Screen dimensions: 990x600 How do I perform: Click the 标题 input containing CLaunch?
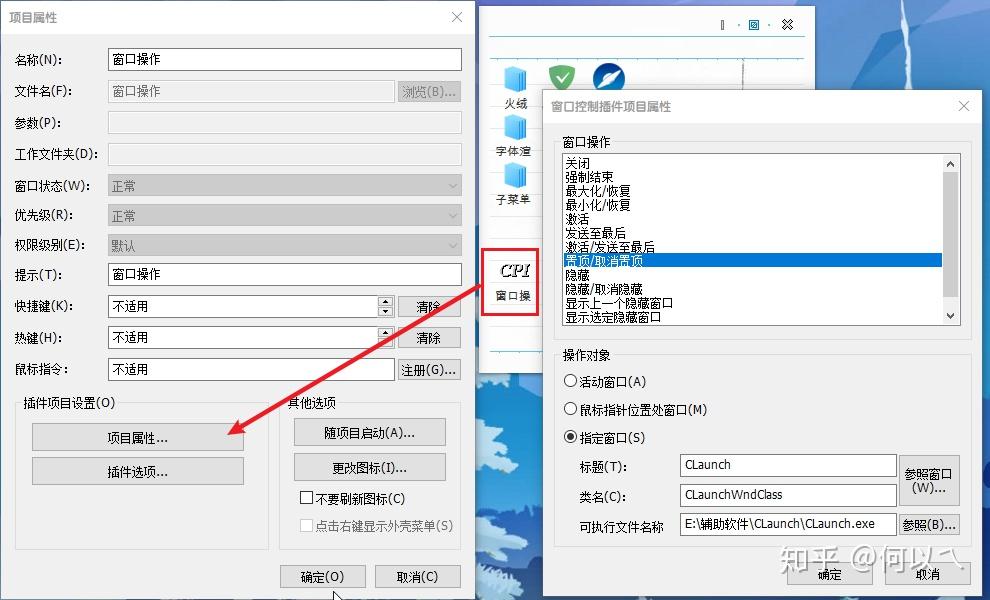787,465
